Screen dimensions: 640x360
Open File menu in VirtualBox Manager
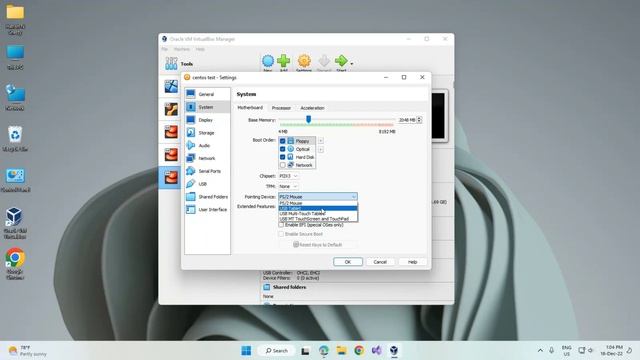point(164,49)
